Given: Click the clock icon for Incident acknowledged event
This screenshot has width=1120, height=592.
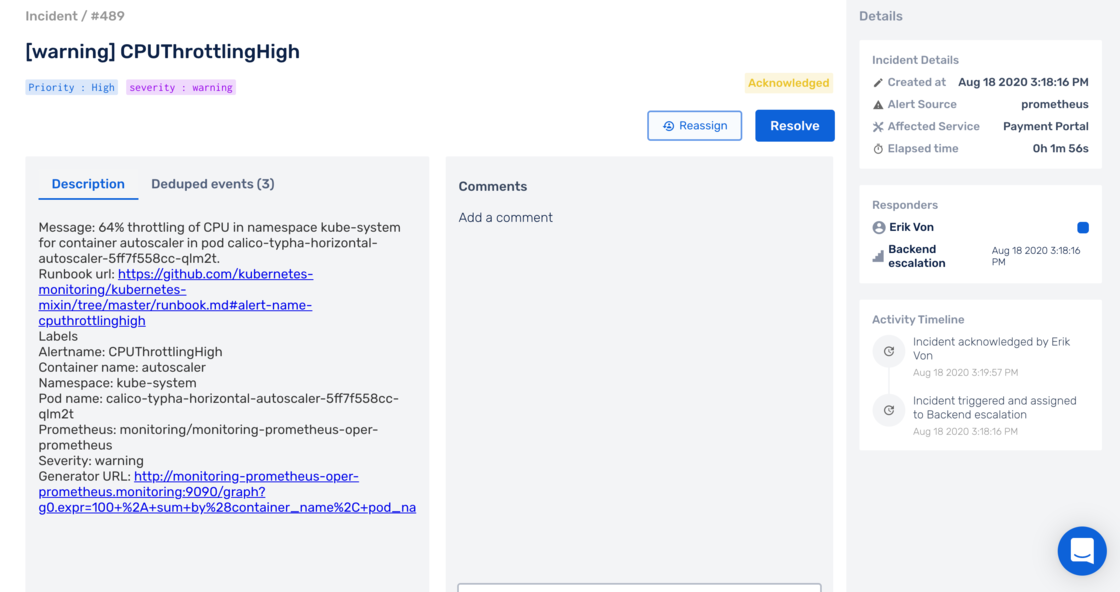Looking at the screenshot, I should (889, 351).
